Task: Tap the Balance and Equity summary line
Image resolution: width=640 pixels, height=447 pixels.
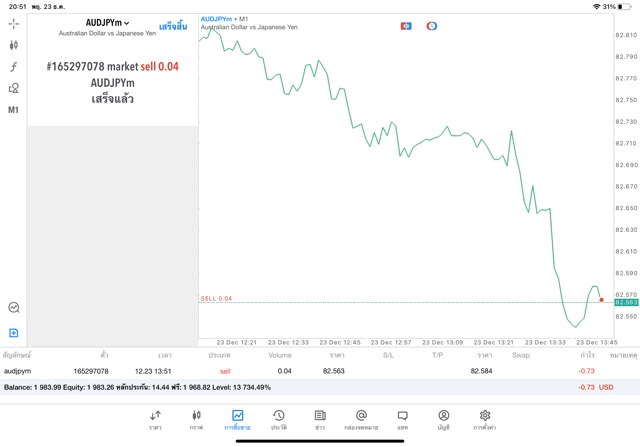Action: coord(137,387)
